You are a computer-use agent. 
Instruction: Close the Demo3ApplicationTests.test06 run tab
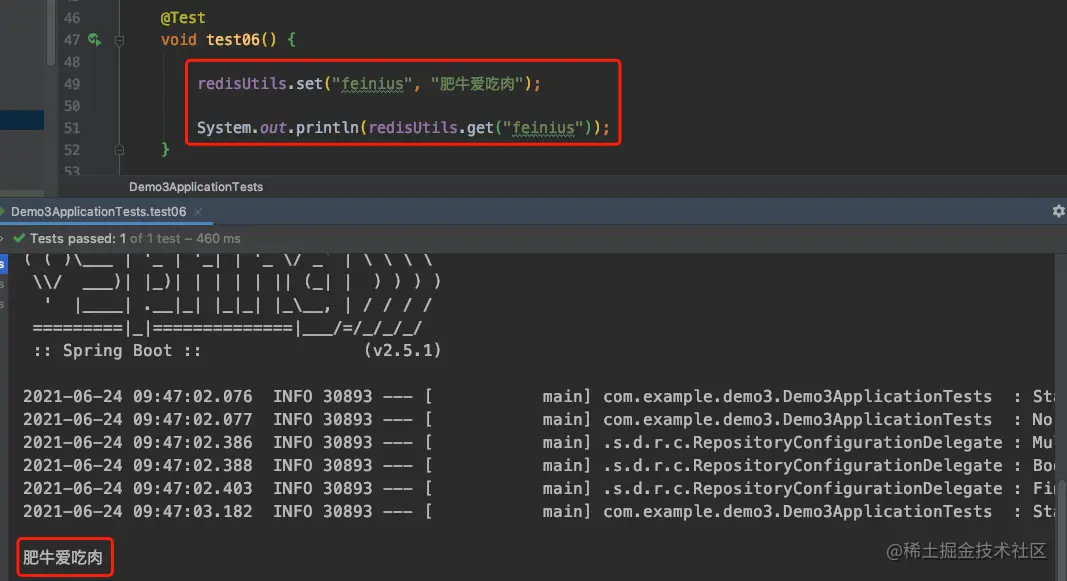[x=198, y=212]
